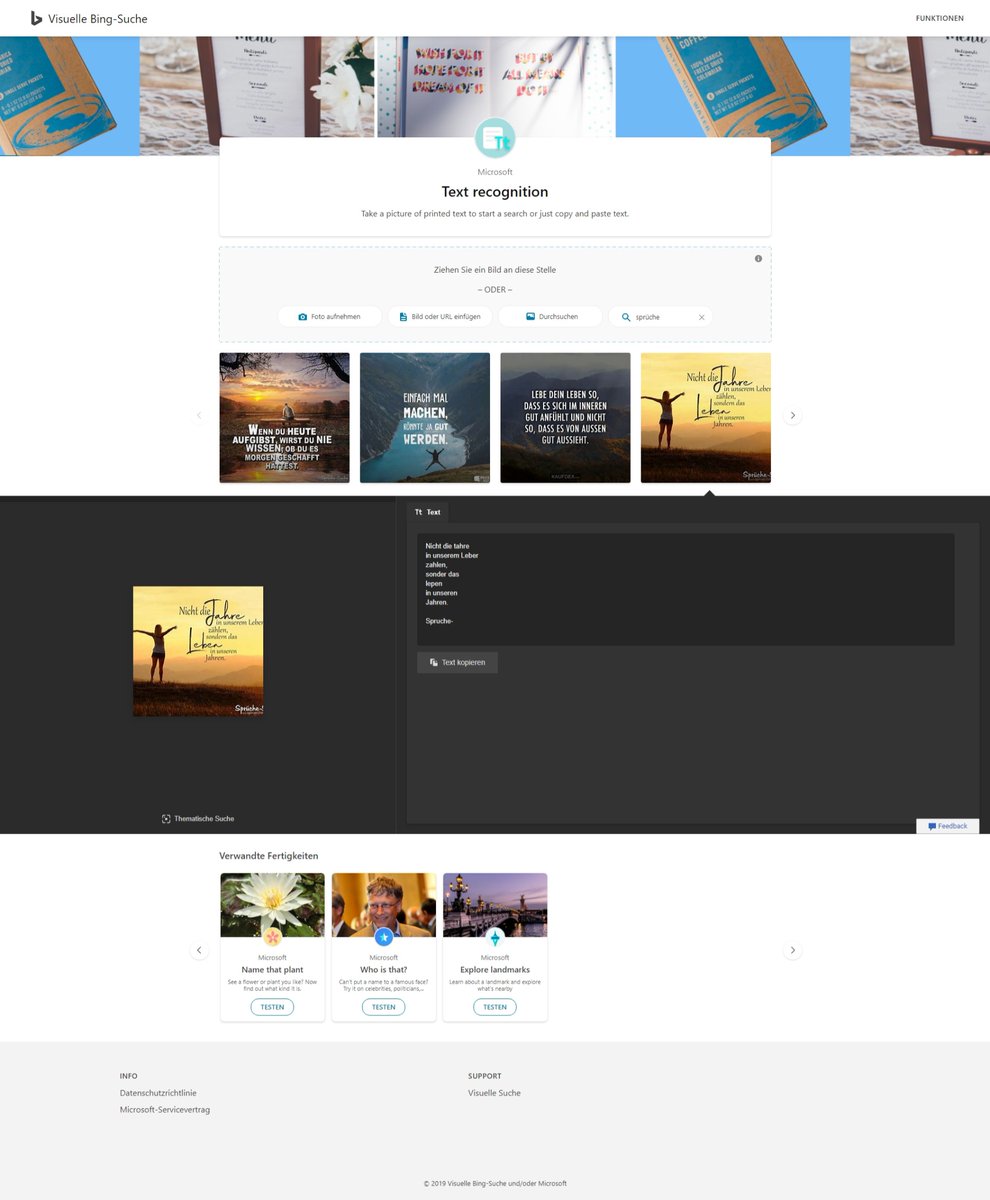Viewport: 990px width, 1200px height.
Task: Open the FUNKTIONEN menu
Action: click(940, 18)
